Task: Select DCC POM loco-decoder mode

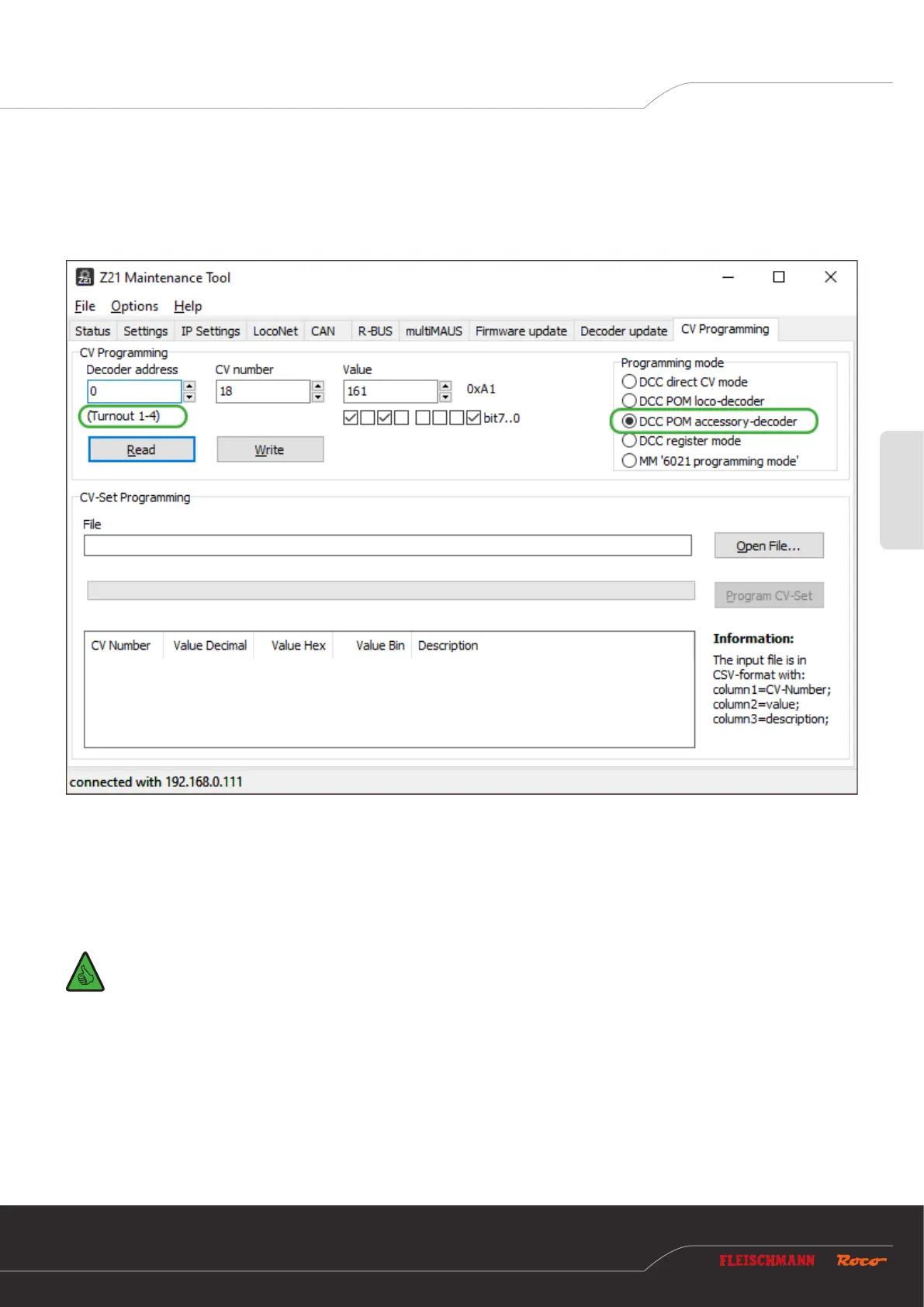Action: pos(694,401)
